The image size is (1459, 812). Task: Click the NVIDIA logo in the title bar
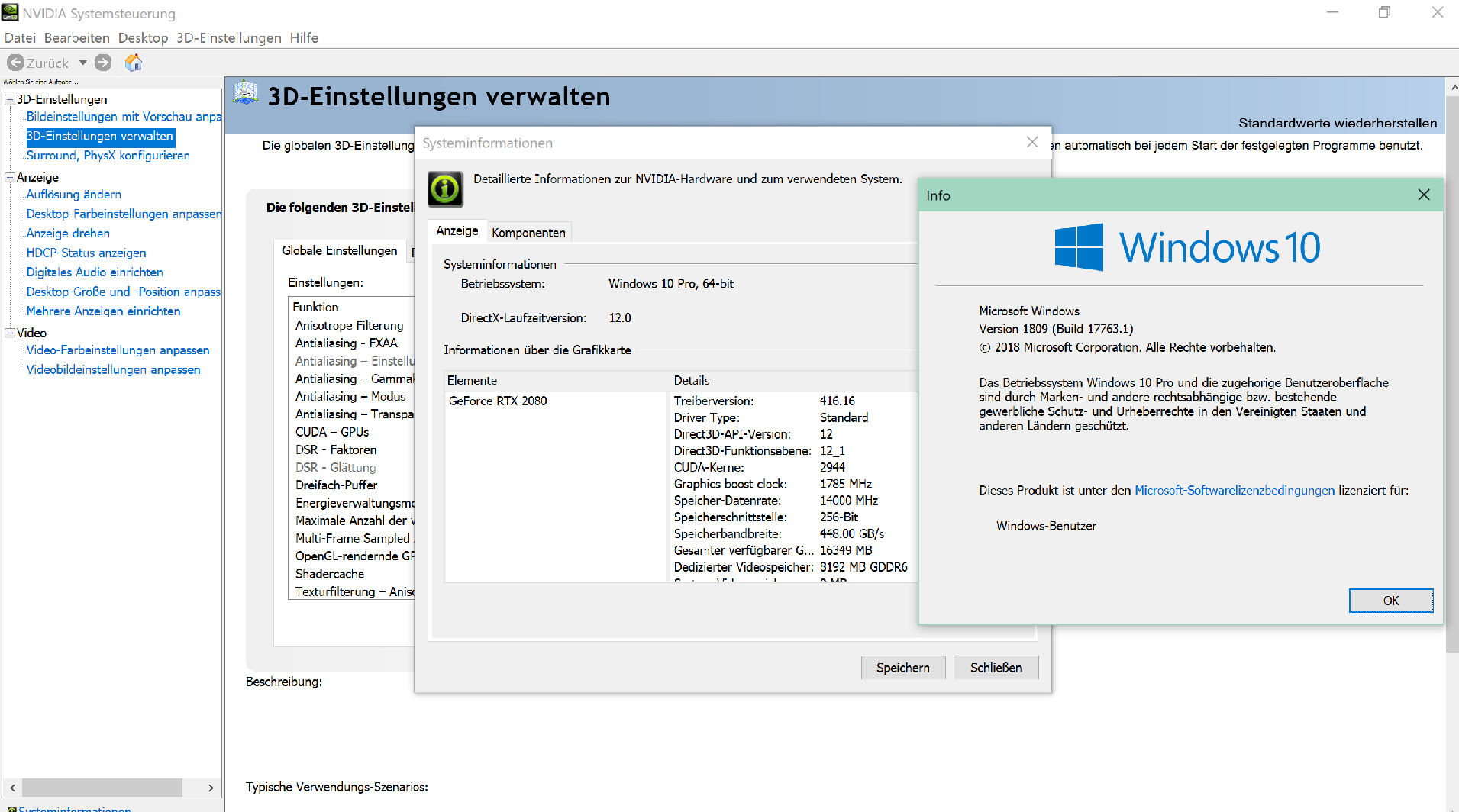tap(10, 12)
